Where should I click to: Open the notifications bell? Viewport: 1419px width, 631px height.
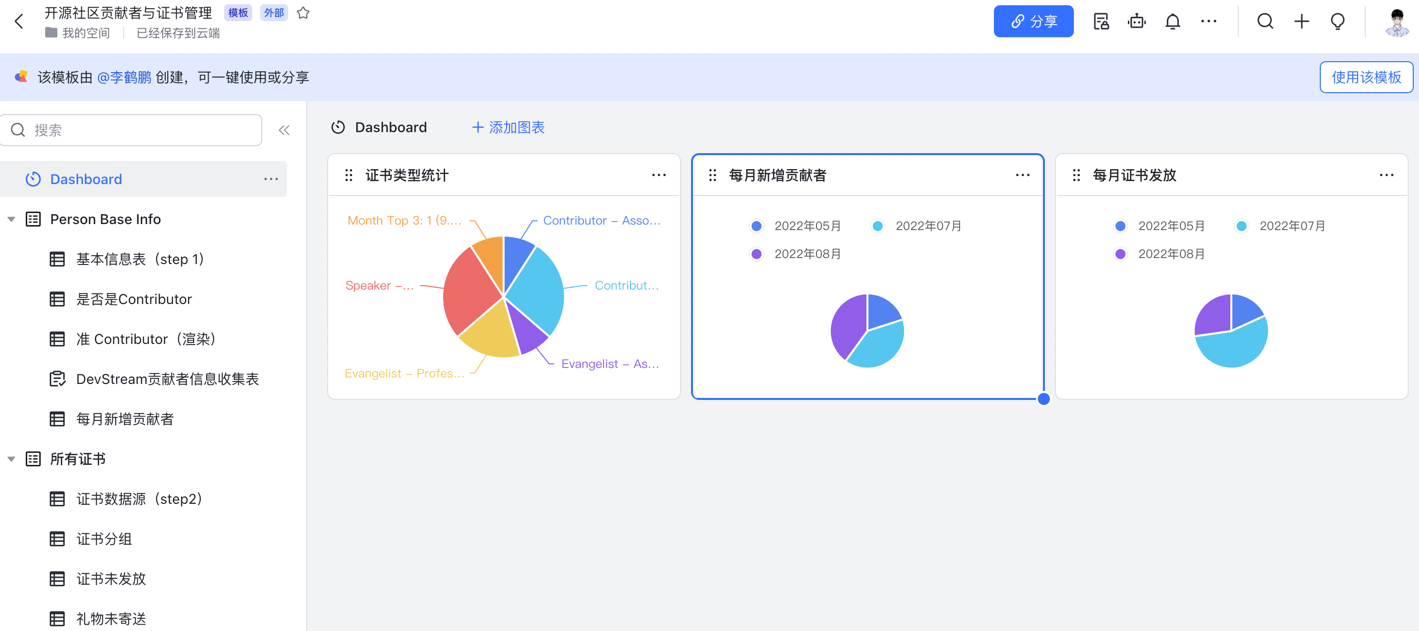(1172, 21)
